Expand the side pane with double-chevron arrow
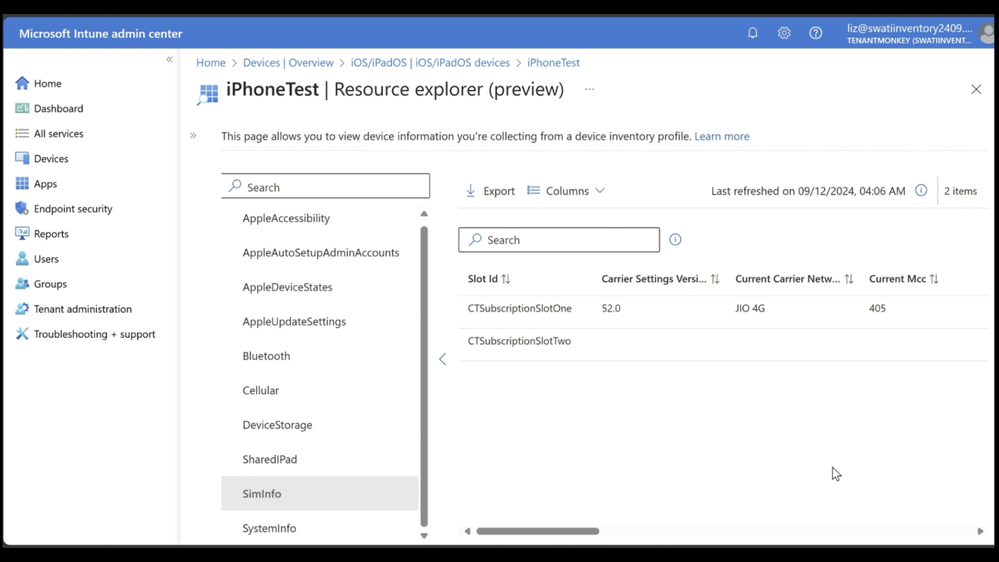The width and height of the screenshot is (999, 562). click(x=193, y=135)
